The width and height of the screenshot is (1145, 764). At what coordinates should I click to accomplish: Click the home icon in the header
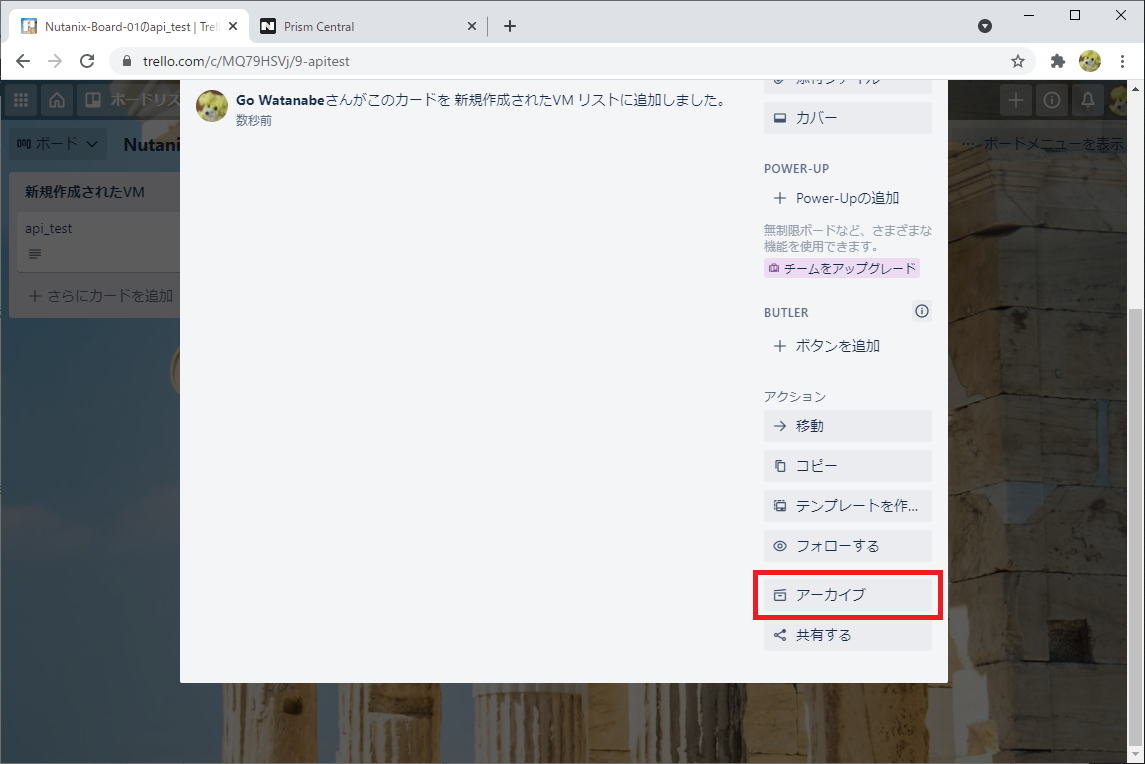pyautogui.click(x=57, y=99)
